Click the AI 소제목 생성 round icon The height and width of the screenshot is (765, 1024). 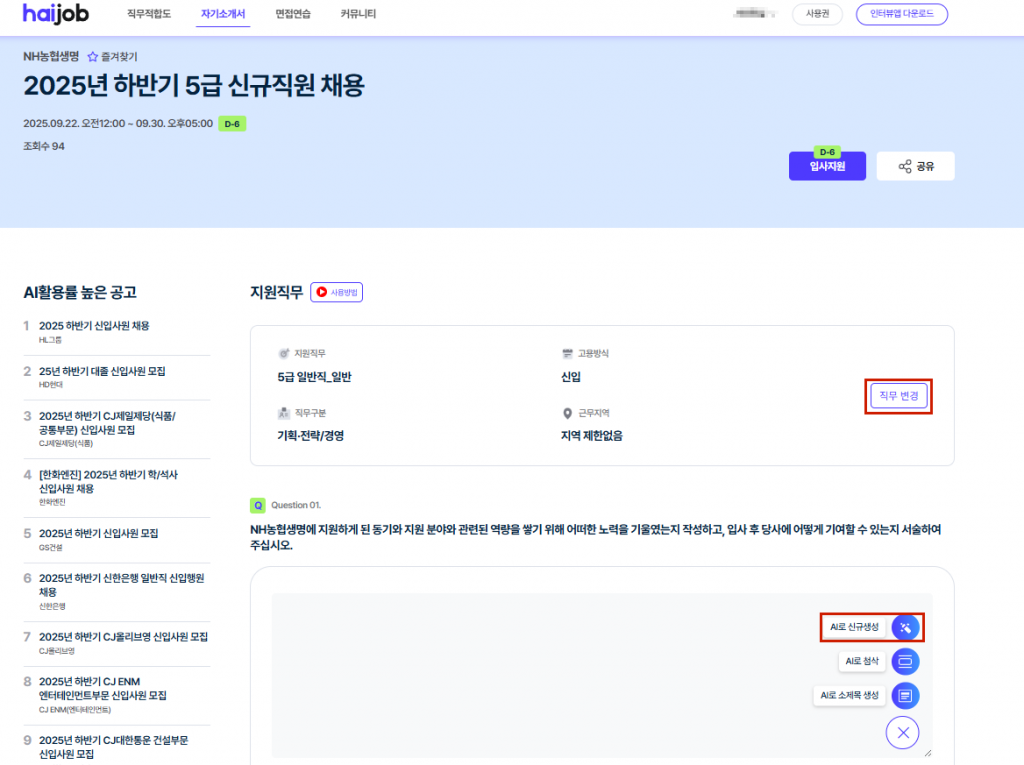tap(905, 695)
